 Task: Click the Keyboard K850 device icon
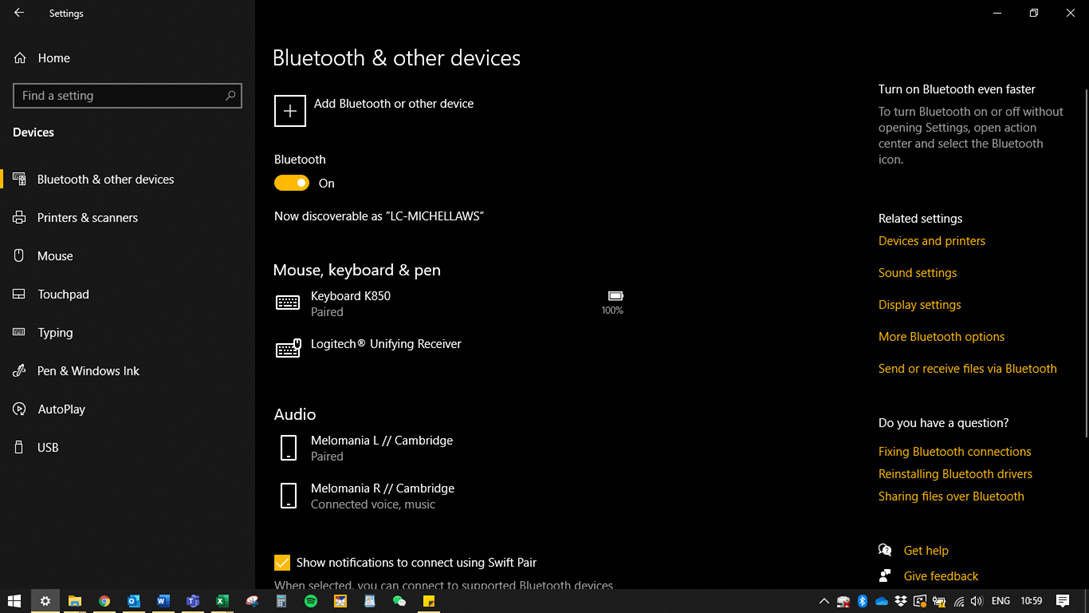(288, 303)
